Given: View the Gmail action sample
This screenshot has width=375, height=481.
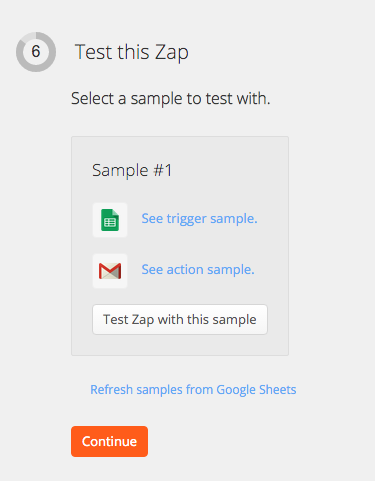Looking at the screenshot, I should coord(198,269).
